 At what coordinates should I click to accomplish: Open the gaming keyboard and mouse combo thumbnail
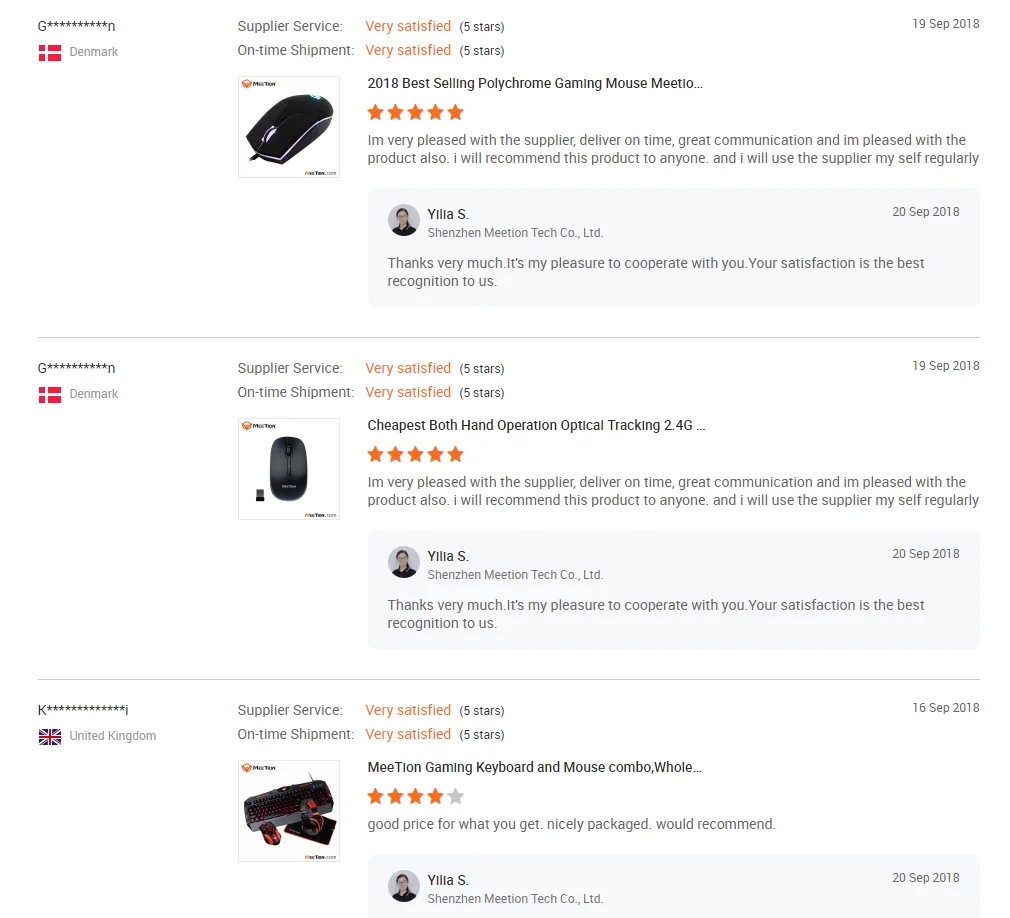point(289,811)
